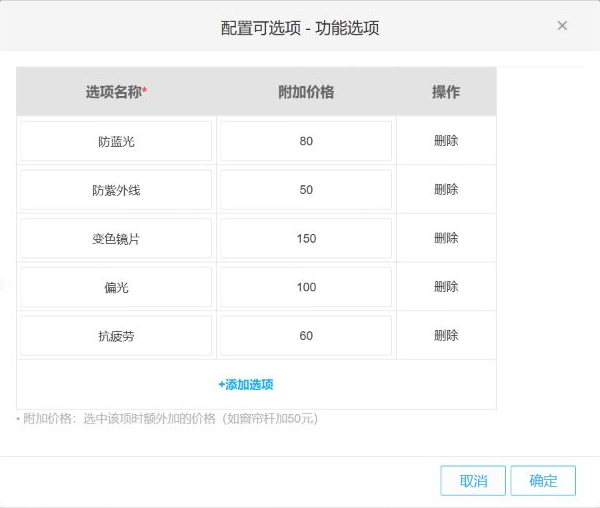Screen dimensions: 600x508
Task: Click the 附加价格 hint text below table
Action: pos(167,418)
